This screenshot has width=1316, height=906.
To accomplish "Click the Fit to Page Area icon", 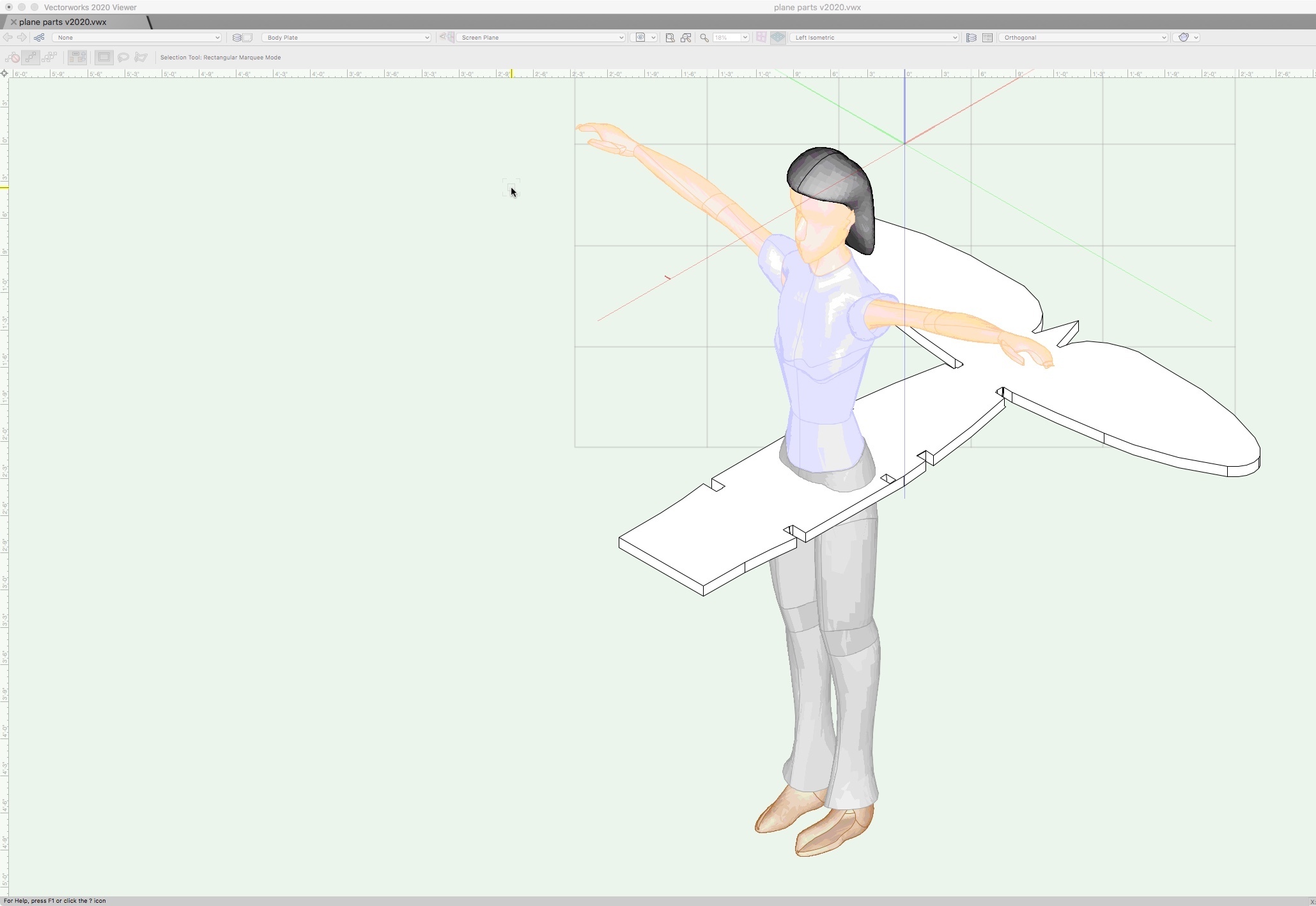I will pyautogui.click(x=670, y=38).
